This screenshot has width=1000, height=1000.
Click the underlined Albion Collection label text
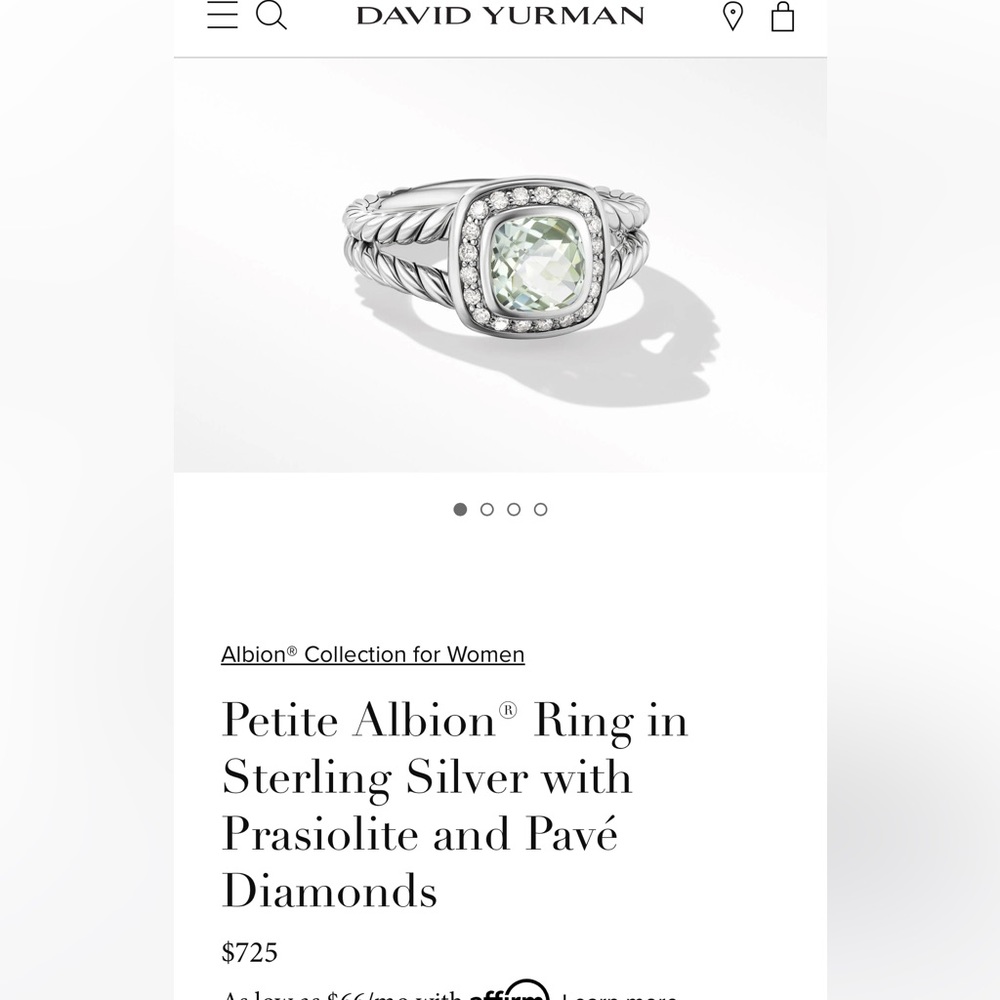[x=372, y=654]
